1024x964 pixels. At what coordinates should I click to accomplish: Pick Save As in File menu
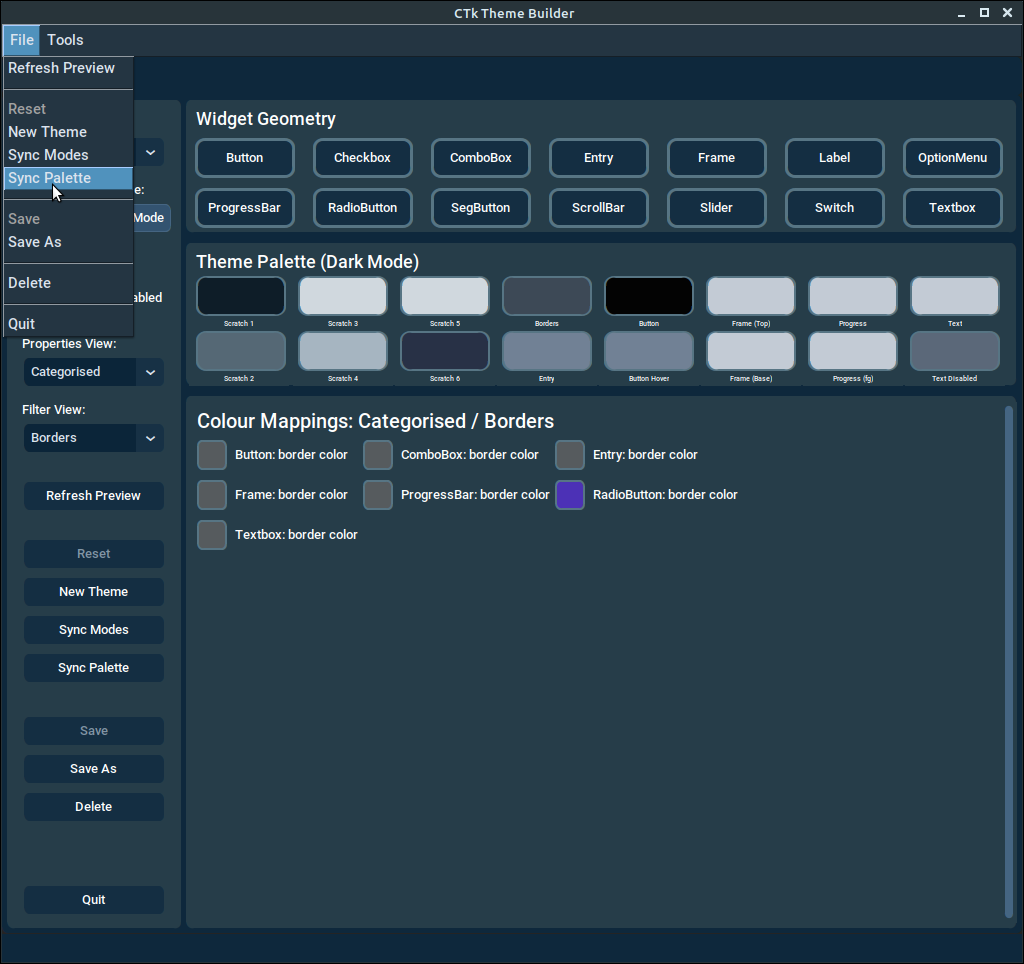[x=69, y=242]
